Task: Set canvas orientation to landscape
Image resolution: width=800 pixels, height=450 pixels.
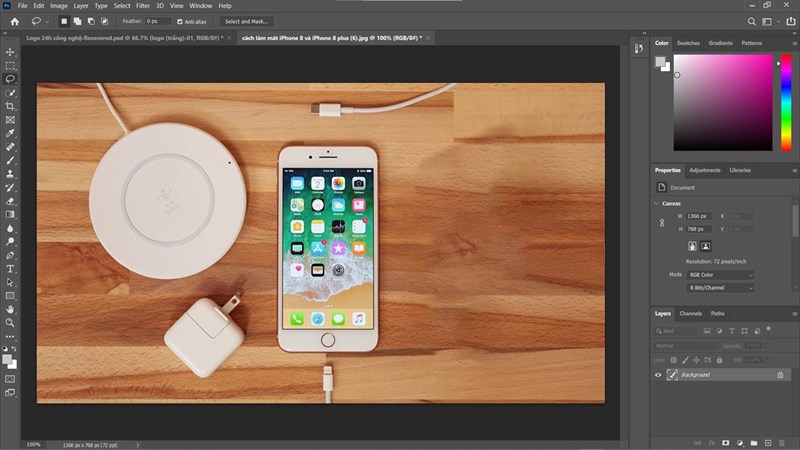Action: point(706,246)
